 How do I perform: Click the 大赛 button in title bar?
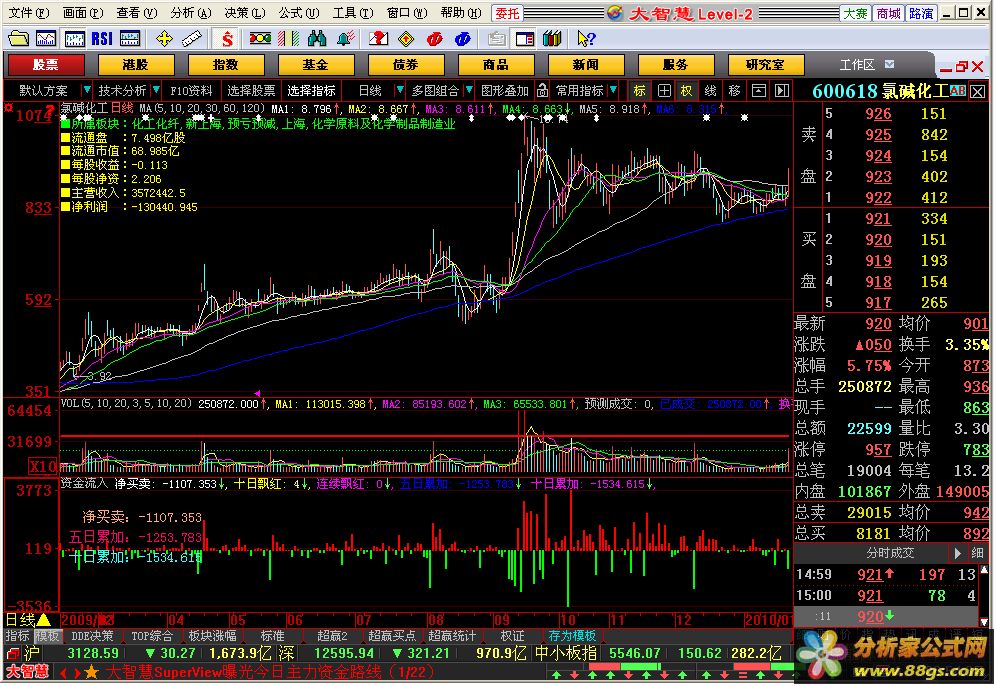[x=855, y=13]
